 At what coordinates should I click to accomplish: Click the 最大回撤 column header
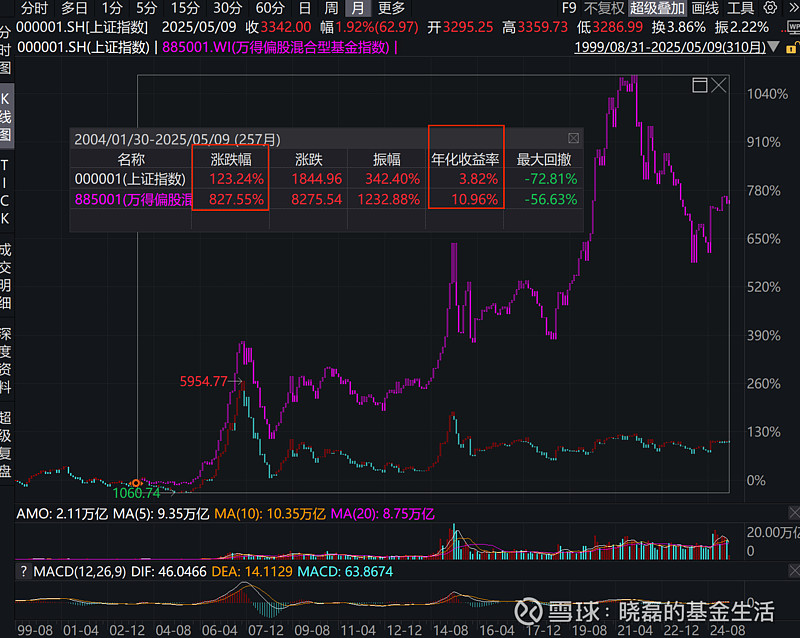pyautogui.click(x=544, y=160)
